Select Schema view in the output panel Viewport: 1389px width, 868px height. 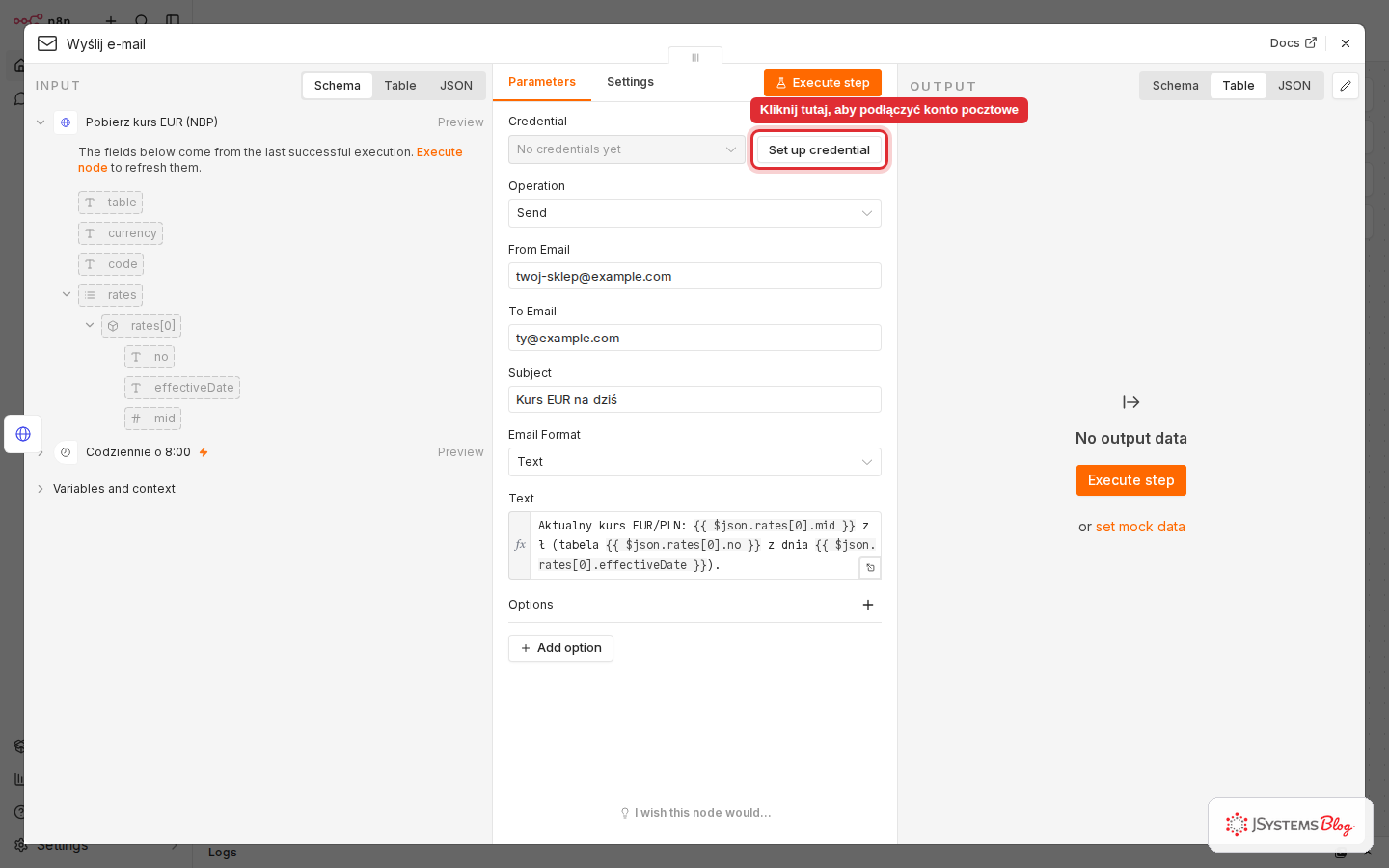[1175, 86]
